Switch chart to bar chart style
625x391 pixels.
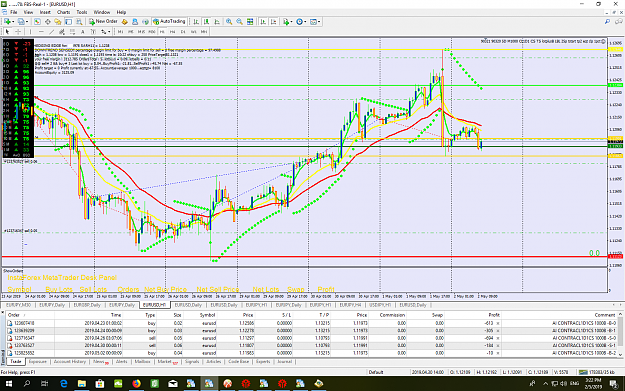click(x=196, y=22)
